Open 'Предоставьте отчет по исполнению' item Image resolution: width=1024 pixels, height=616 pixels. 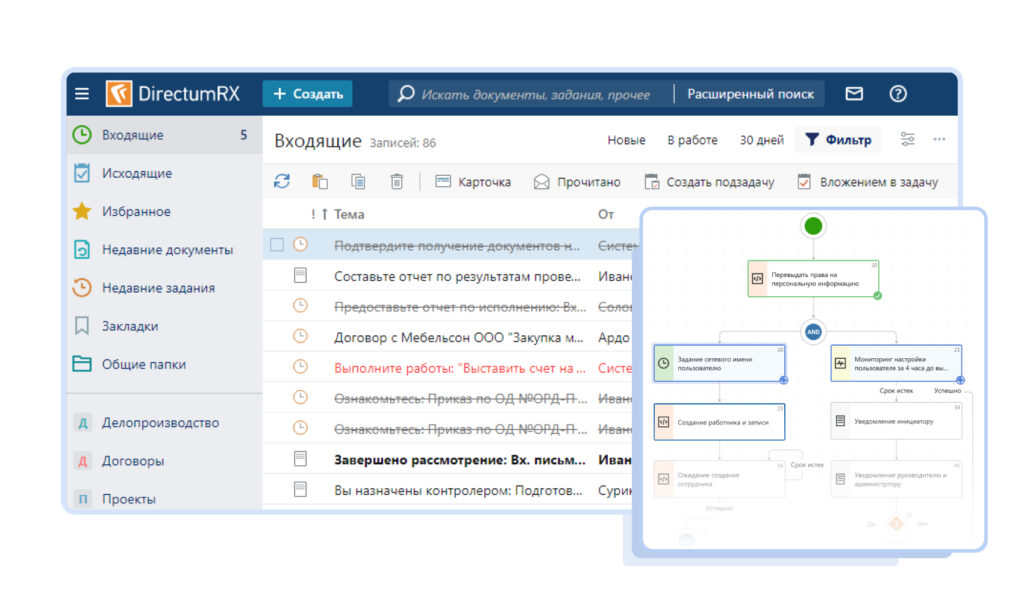460,307
